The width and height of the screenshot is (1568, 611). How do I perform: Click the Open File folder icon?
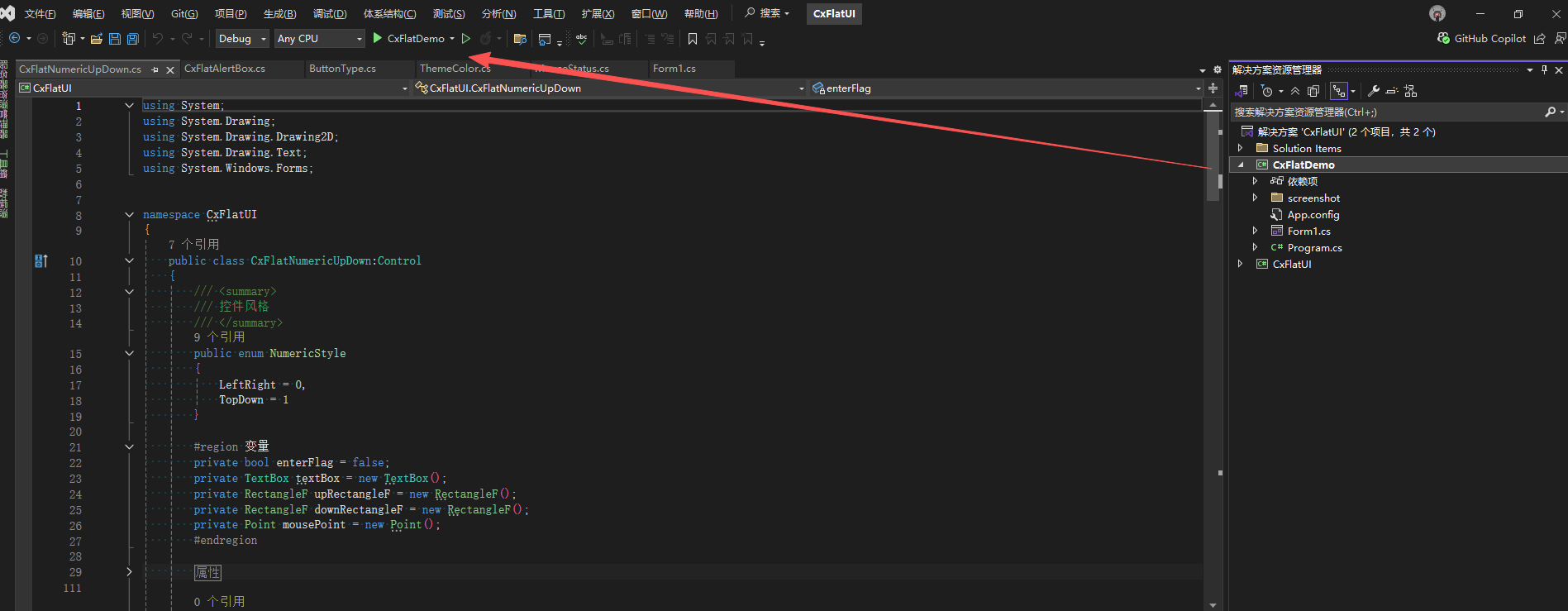pos(97,39)
